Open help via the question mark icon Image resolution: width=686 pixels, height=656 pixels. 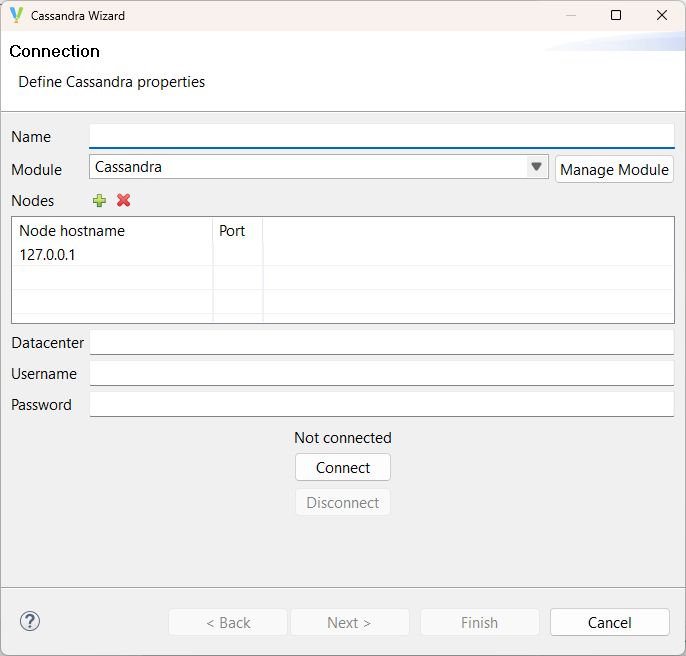[30, 621]
